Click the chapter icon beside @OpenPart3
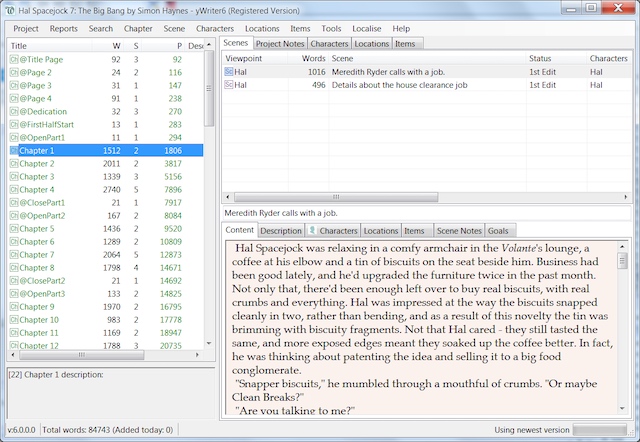This screenshot has height=442, width=640. click(x=14, y=294)
